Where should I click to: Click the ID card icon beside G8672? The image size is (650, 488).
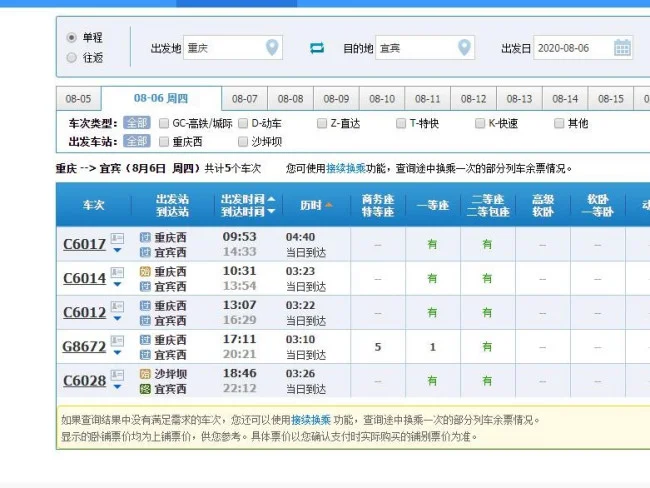[x=117, y=341]
